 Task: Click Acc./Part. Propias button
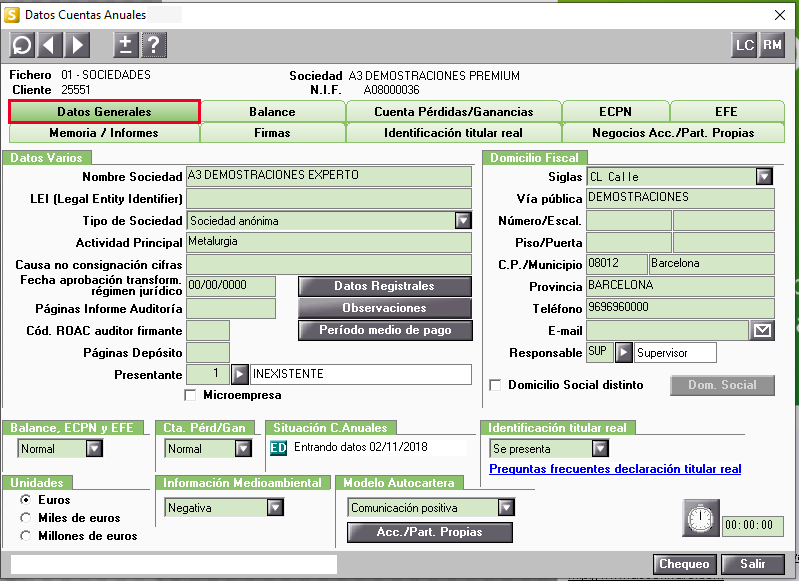click(430, 532)
